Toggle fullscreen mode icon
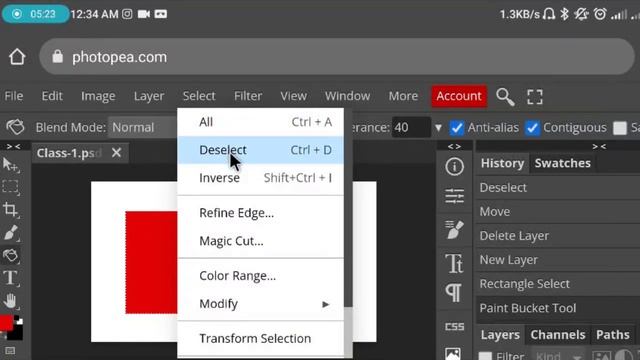The height and width of the screenshot is (360, 640). click(535, 97)
